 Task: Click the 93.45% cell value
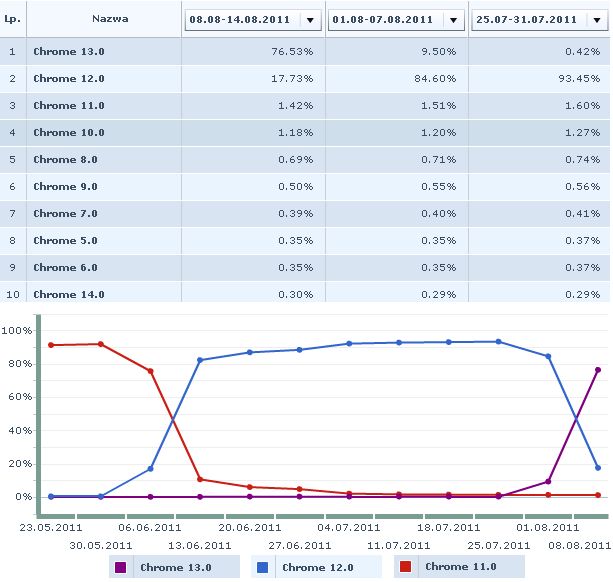[579, 79]
